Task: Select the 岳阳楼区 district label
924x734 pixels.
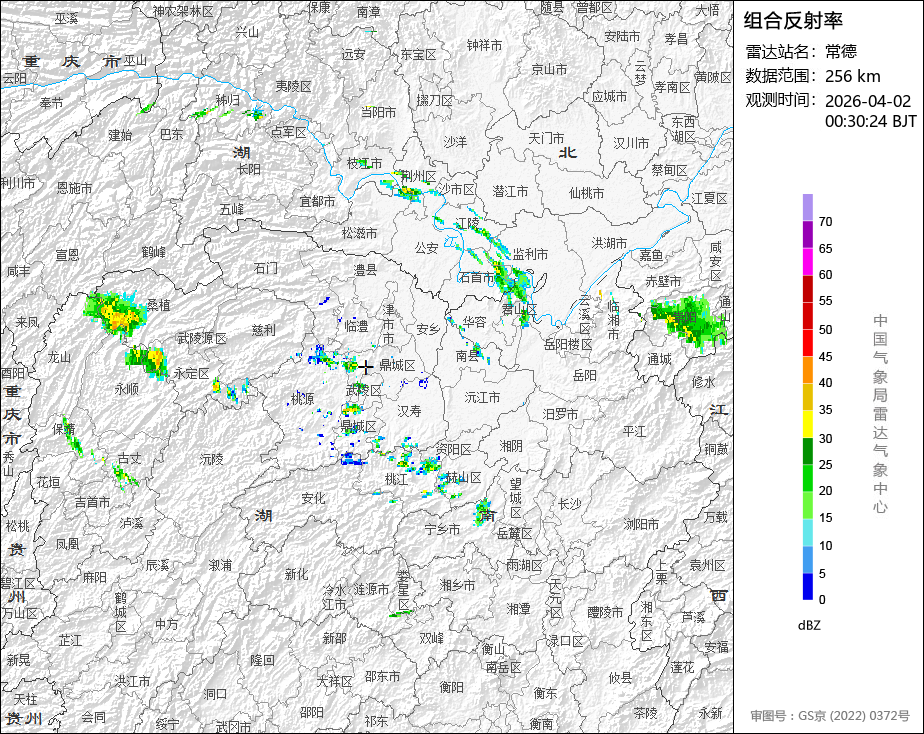Action: point(568,345)
